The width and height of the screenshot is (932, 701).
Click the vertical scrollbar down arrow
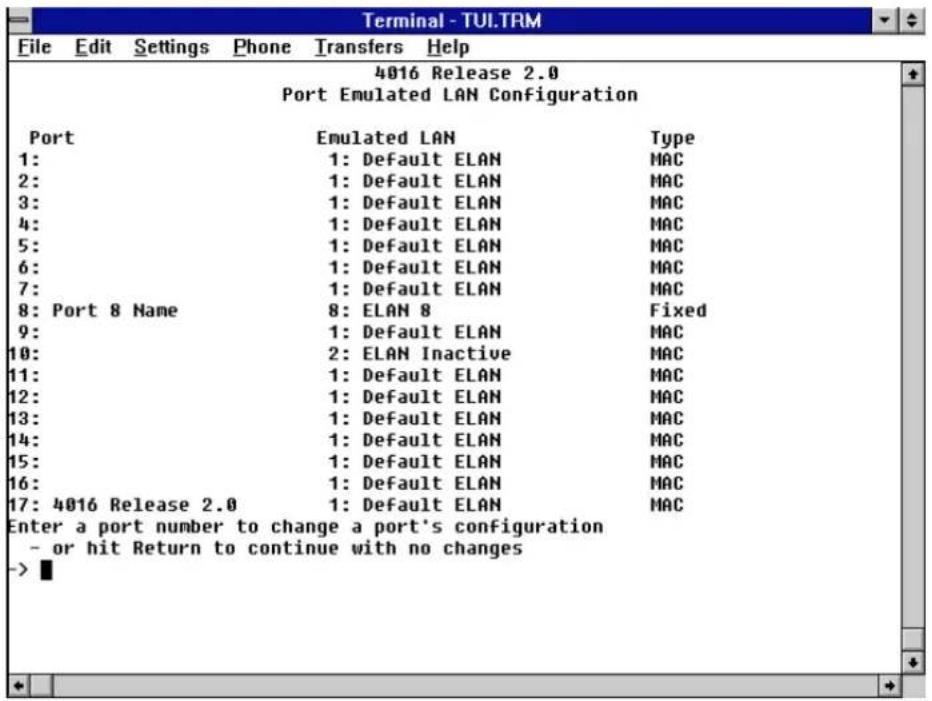[913, 662]
